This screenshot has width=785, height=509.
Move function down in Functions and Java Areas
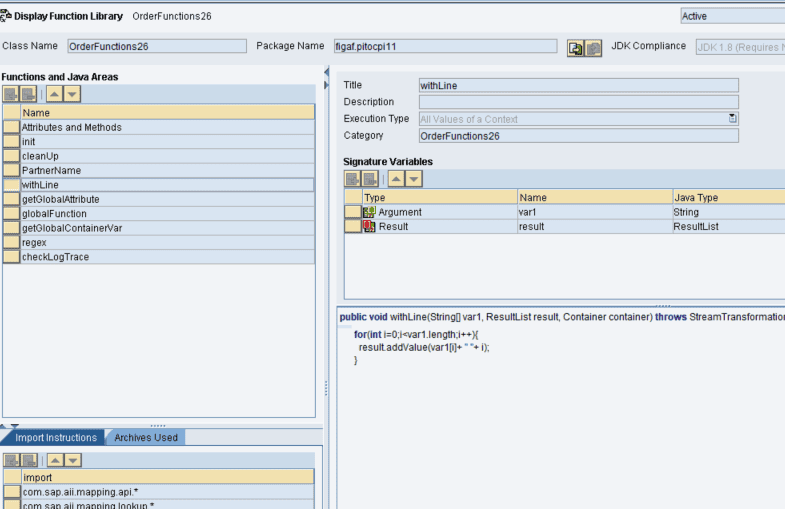coord(72,94)
